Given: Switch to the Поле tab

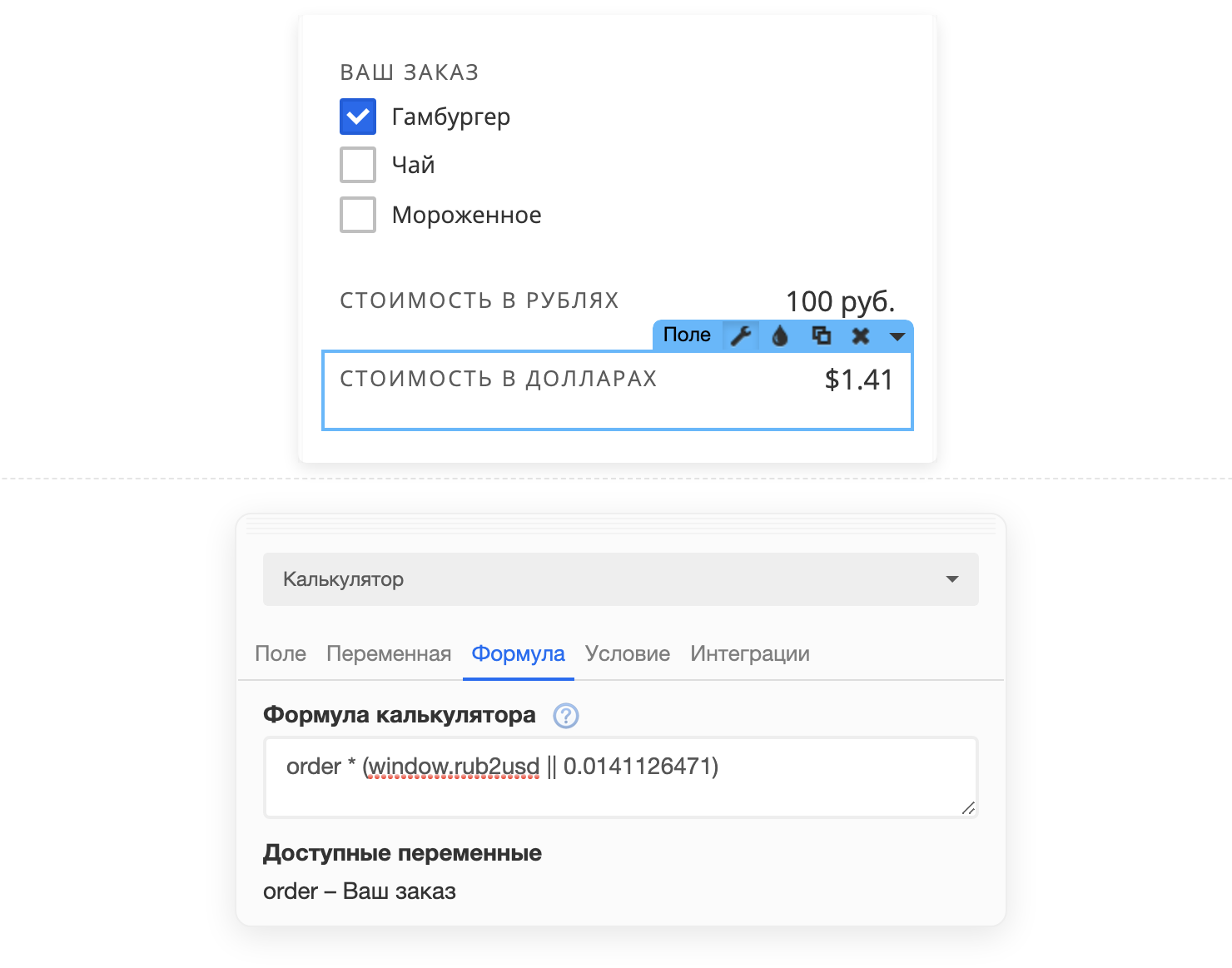Looking at the screenshot, I should (281, 653).
